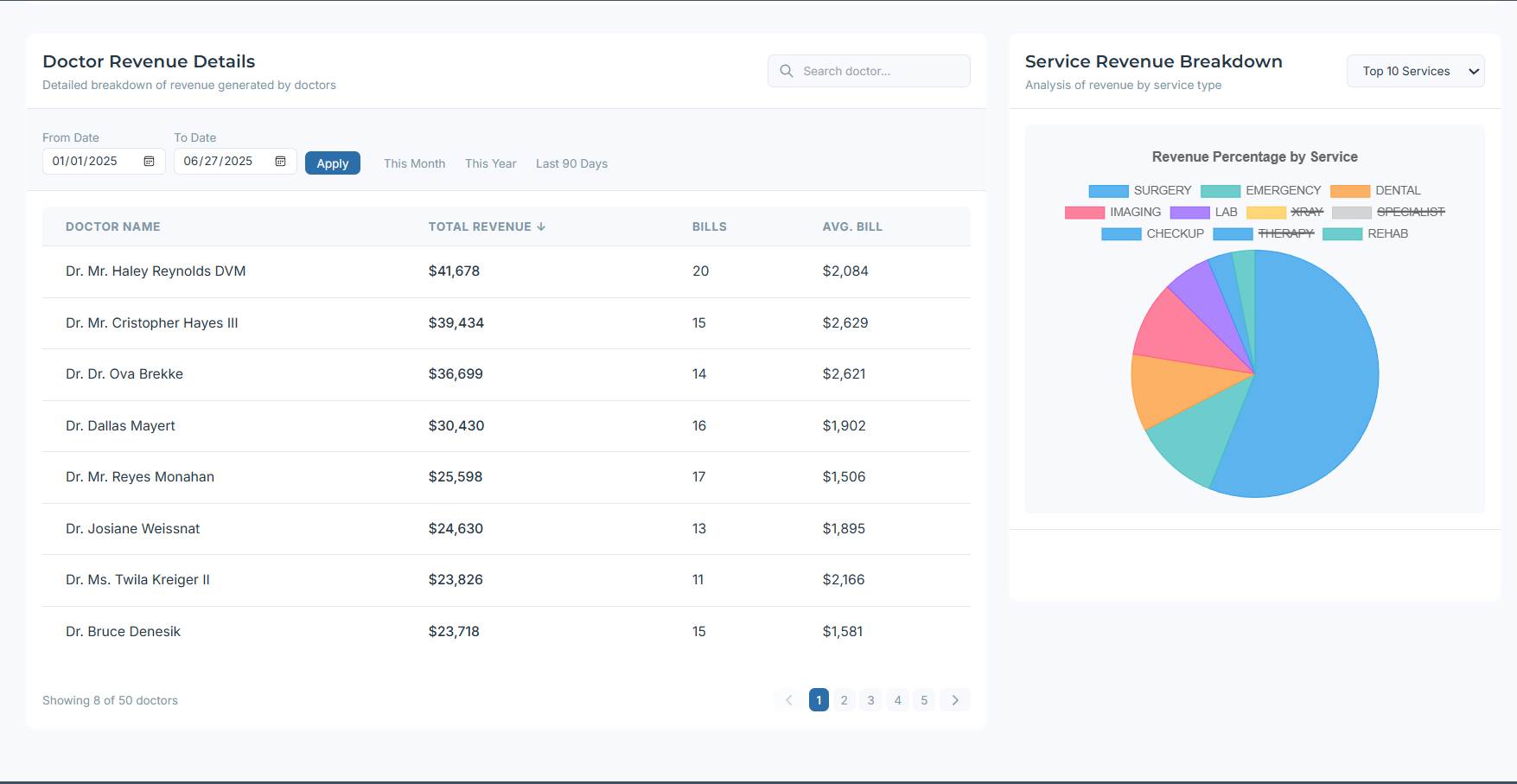
Task: Go to next page using right chevron
Action: pyautogui.click(x=955, y=700)
